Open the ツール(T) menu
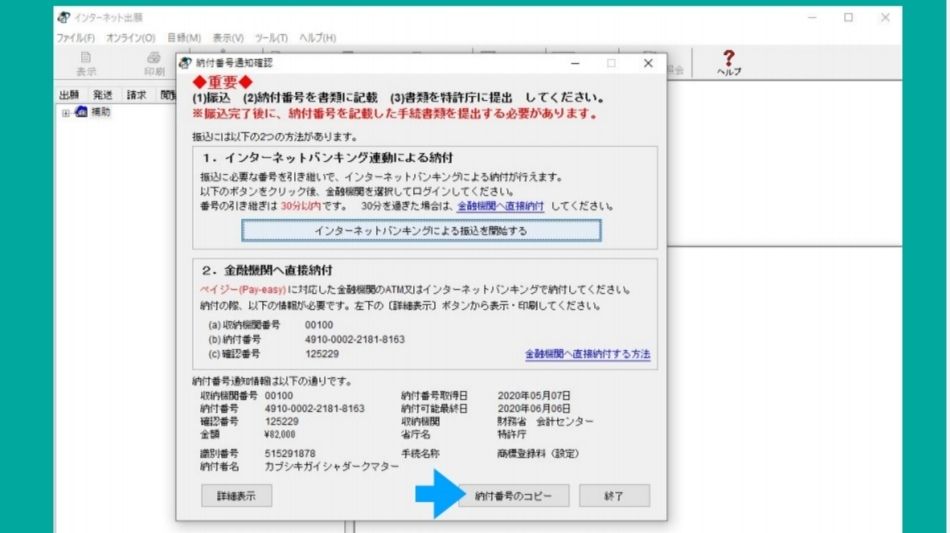 point(270,37)
